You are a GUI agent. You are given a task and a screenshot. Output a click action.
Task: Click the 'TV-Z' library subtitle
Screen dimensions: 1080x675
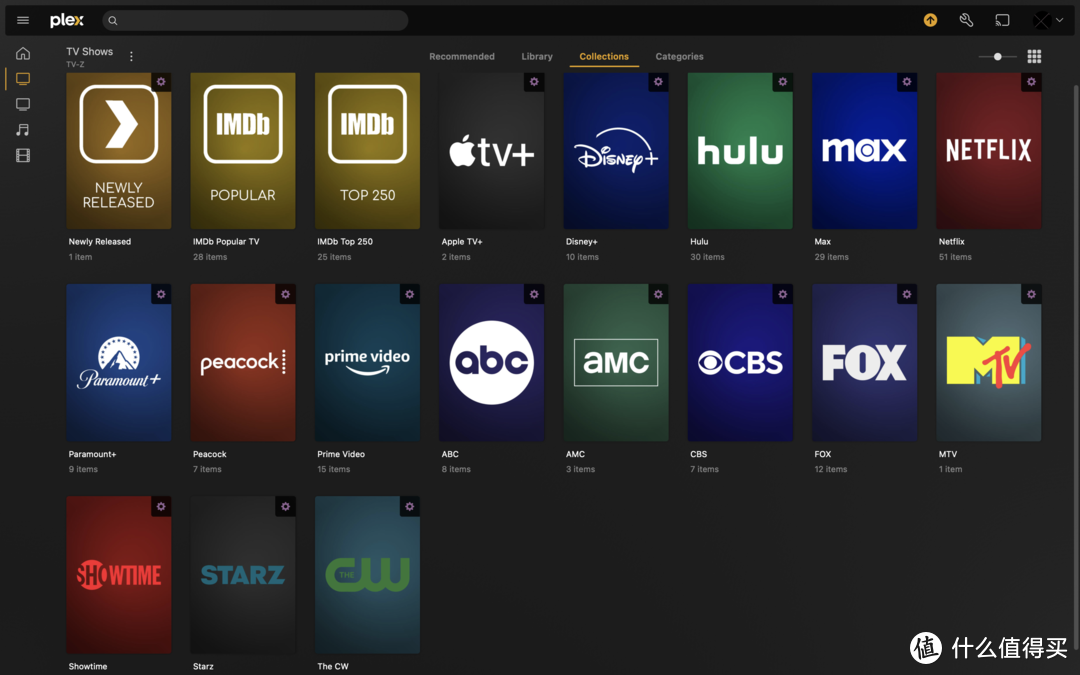coord(75,65)
